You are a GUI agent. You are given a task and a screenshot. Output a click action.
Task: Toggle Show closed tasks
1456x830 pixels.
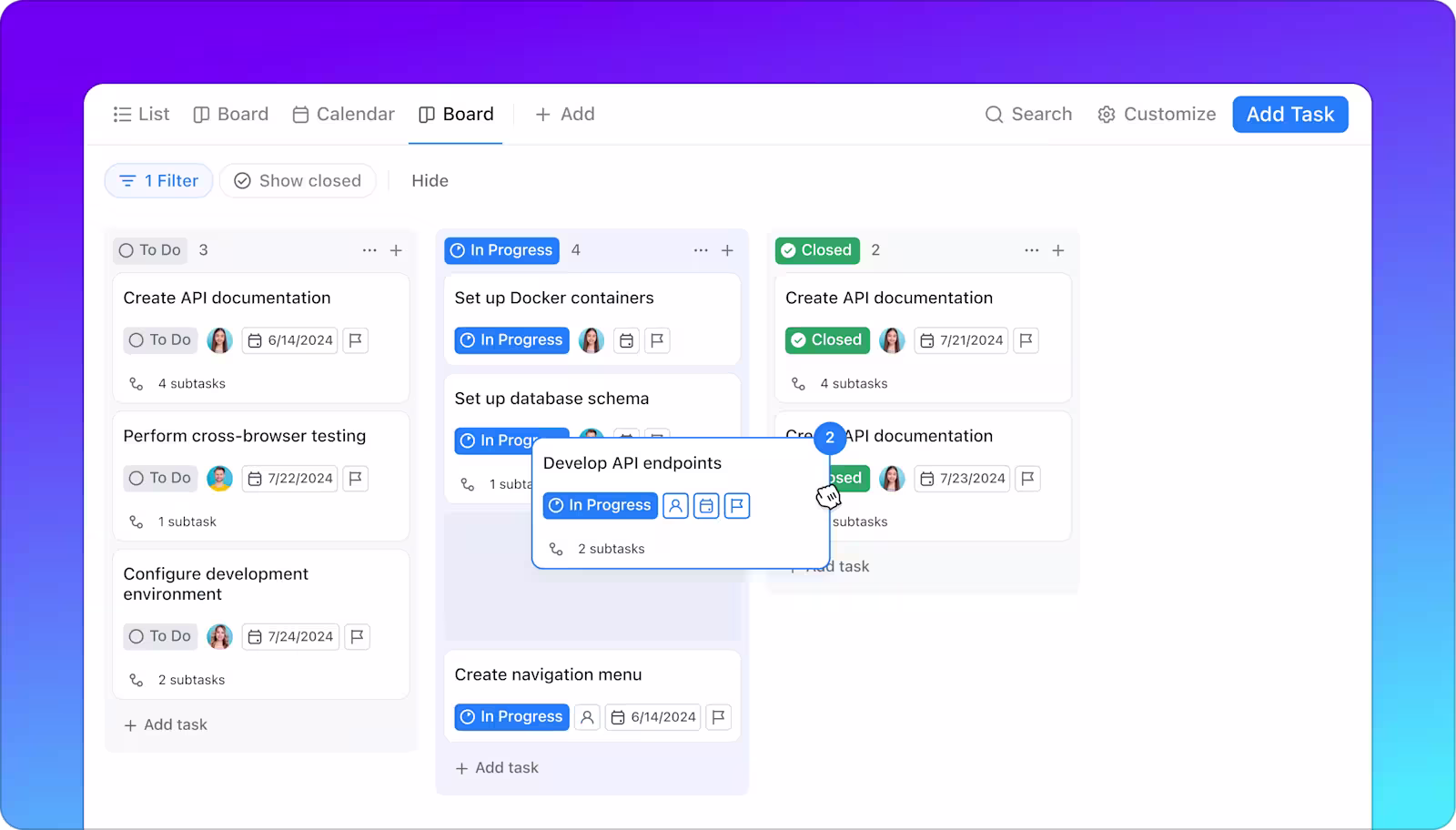298,180
